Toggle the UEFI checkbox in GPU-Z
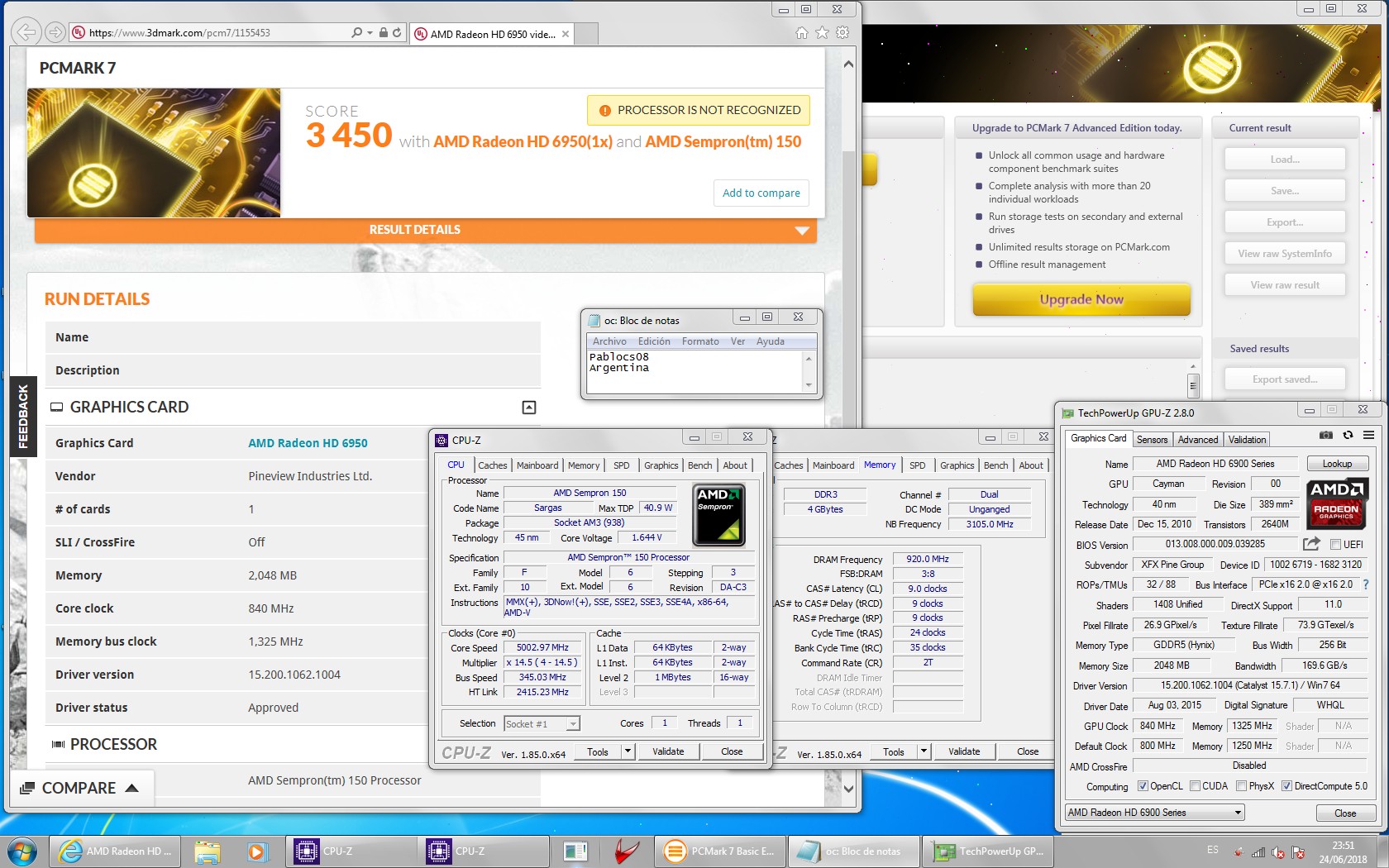 [x=1335, y=544]
